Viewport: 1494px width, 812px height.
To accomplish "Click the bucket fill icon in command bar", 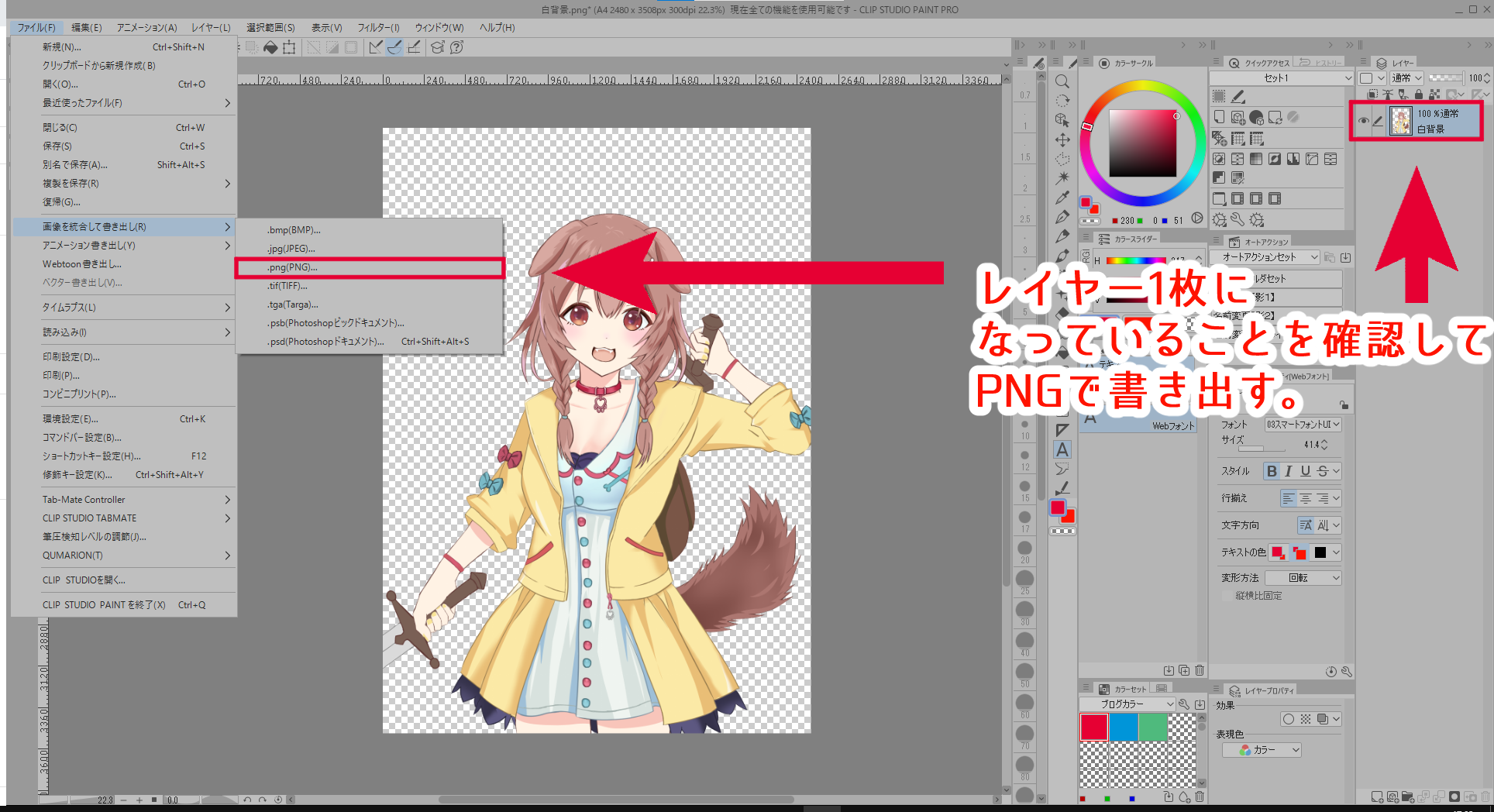I will tap(270, 47).
